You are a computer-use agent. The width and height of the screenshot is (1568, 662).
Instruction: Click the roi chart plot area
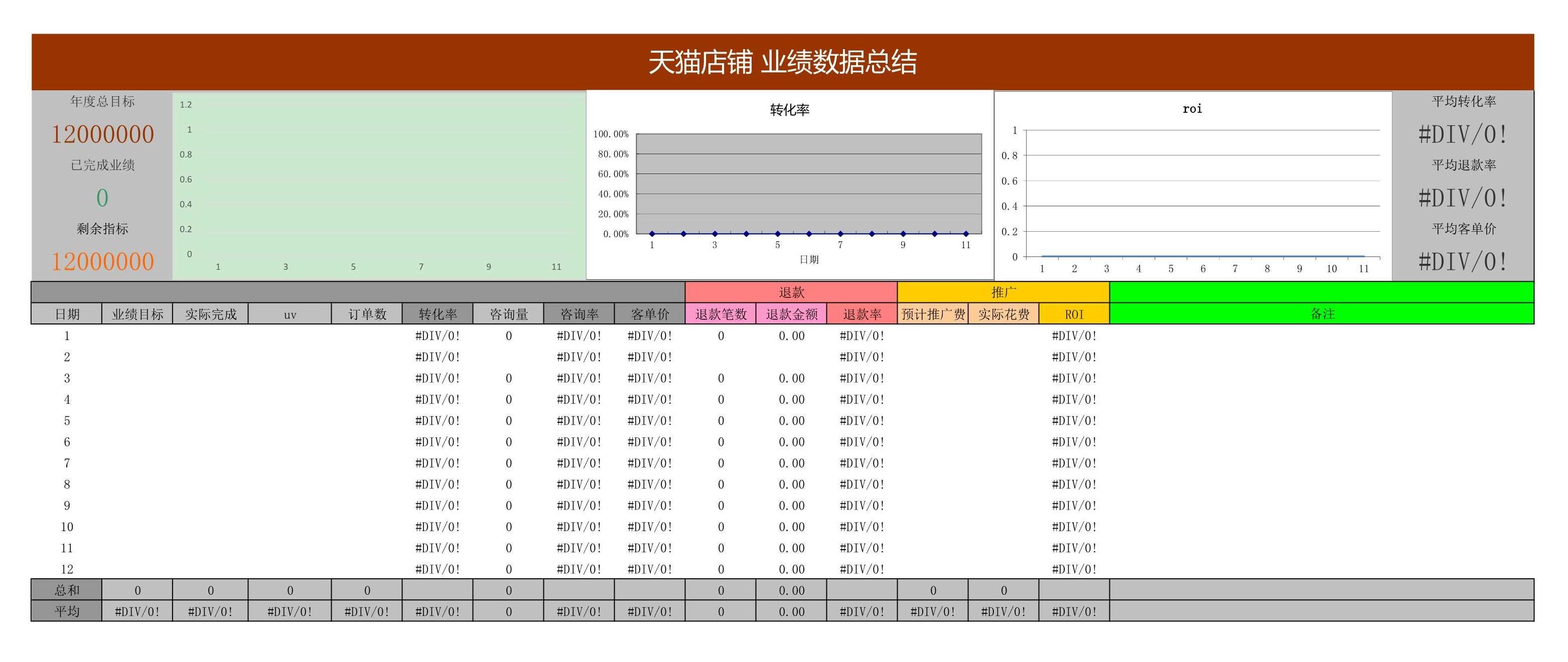click(1203, 194)
